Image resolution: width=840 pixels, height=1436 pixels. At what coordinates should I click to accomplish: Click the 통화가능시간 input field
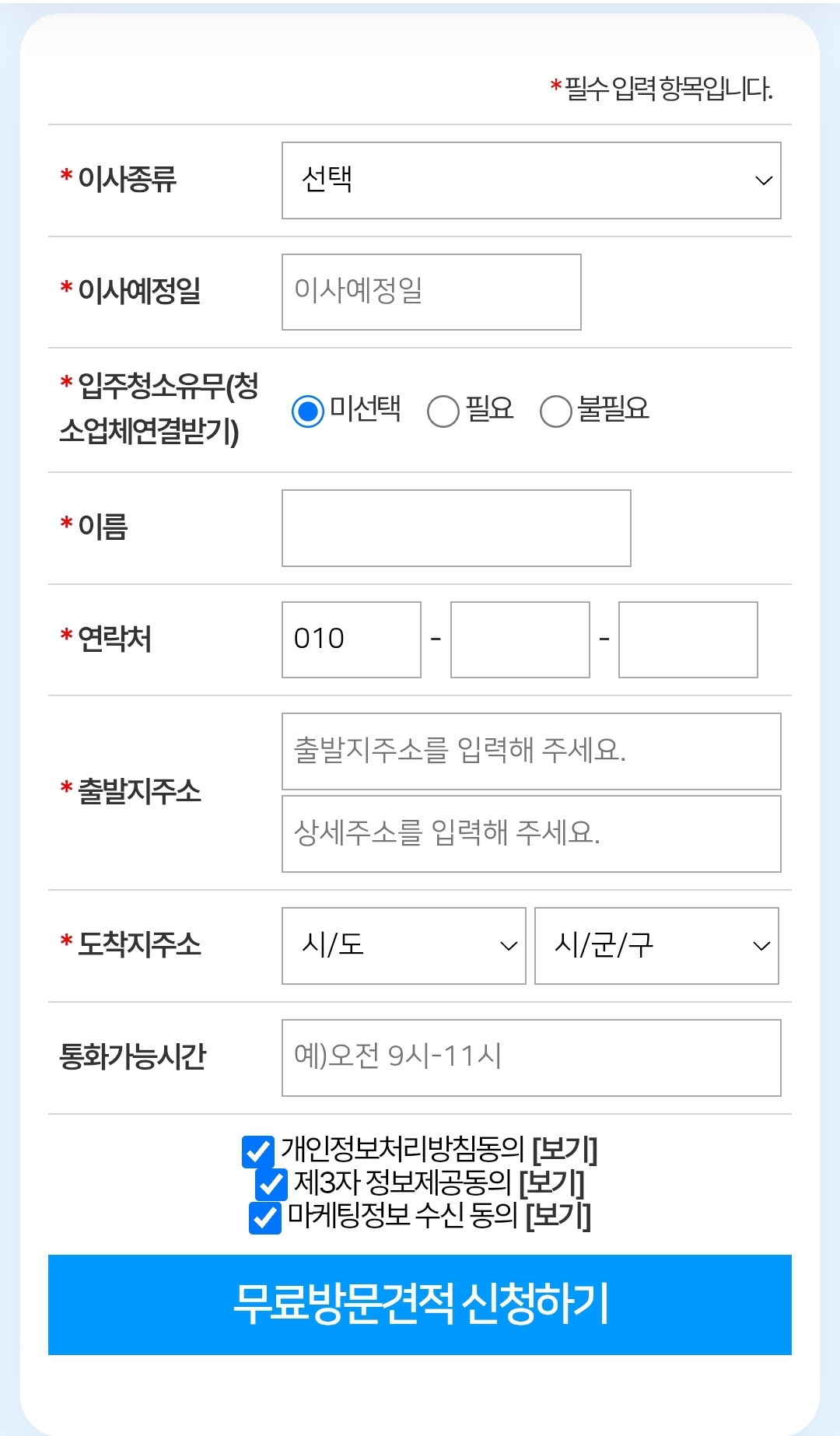coord(531,1058)
